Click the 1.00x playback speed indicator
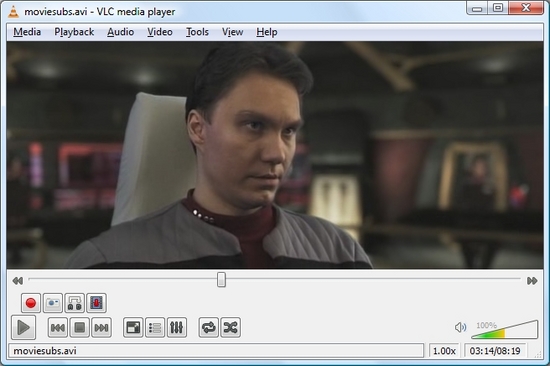This screenshot has width=550, height=366. point(444,351)
